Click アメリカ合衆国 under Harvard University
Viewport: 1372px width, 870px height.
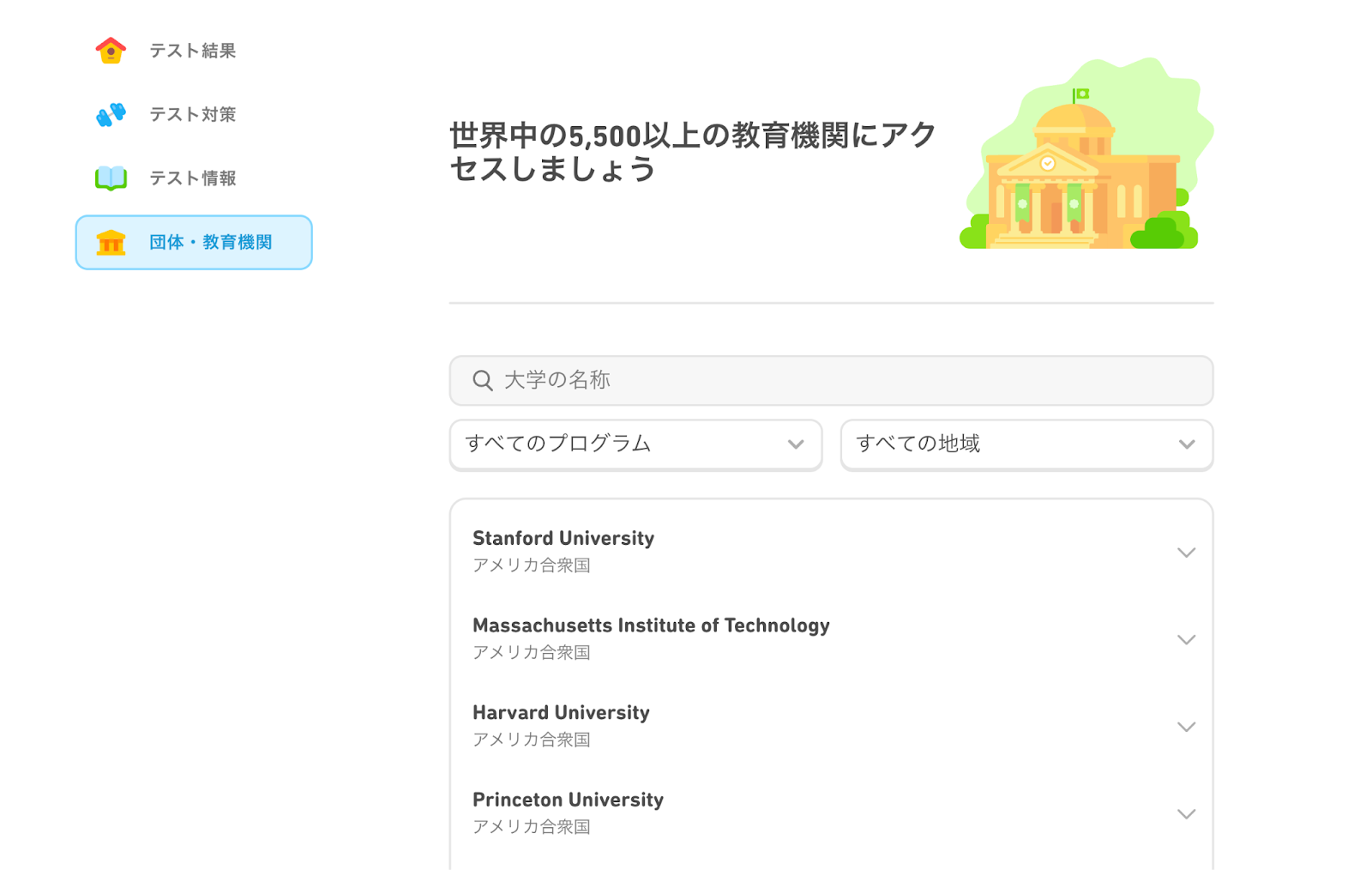click(x=532, y=740)
